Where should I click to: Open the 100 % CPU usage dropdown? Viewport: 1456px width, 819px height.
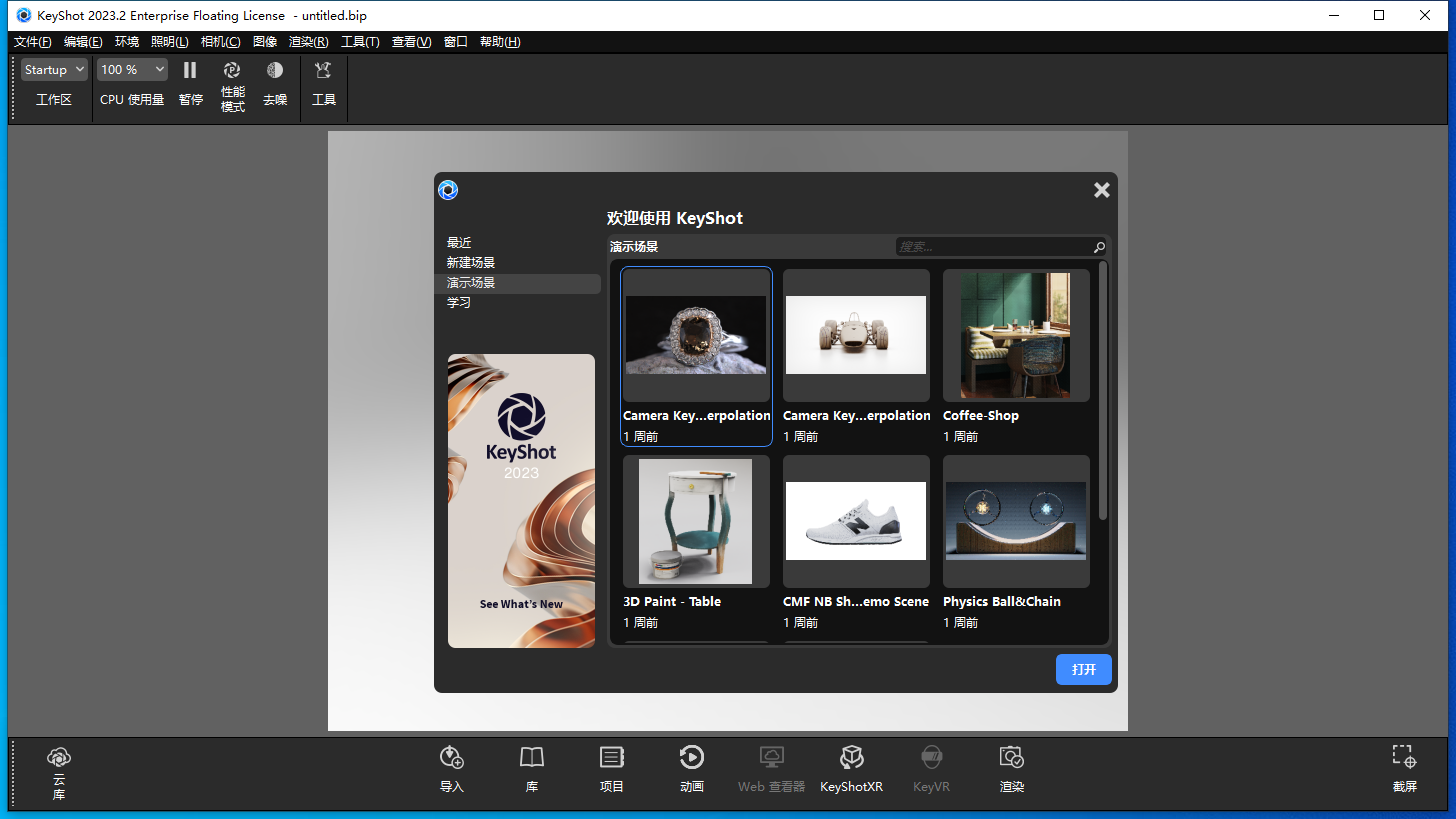pyautogui.click(x=132, y=70)
